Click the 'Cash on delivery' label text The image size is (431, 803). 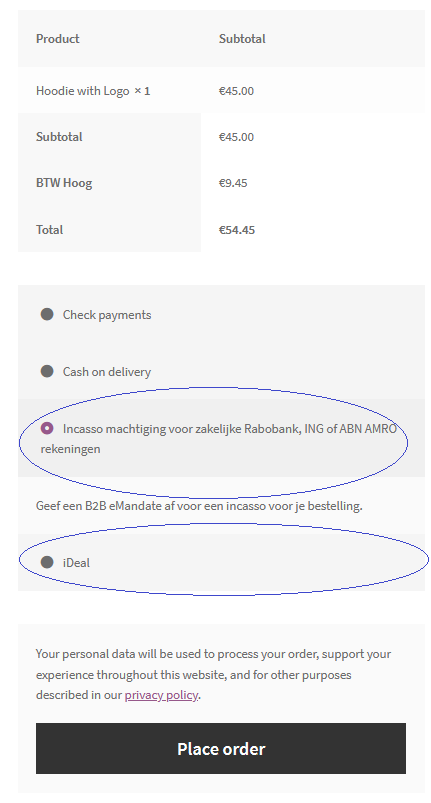107,372
